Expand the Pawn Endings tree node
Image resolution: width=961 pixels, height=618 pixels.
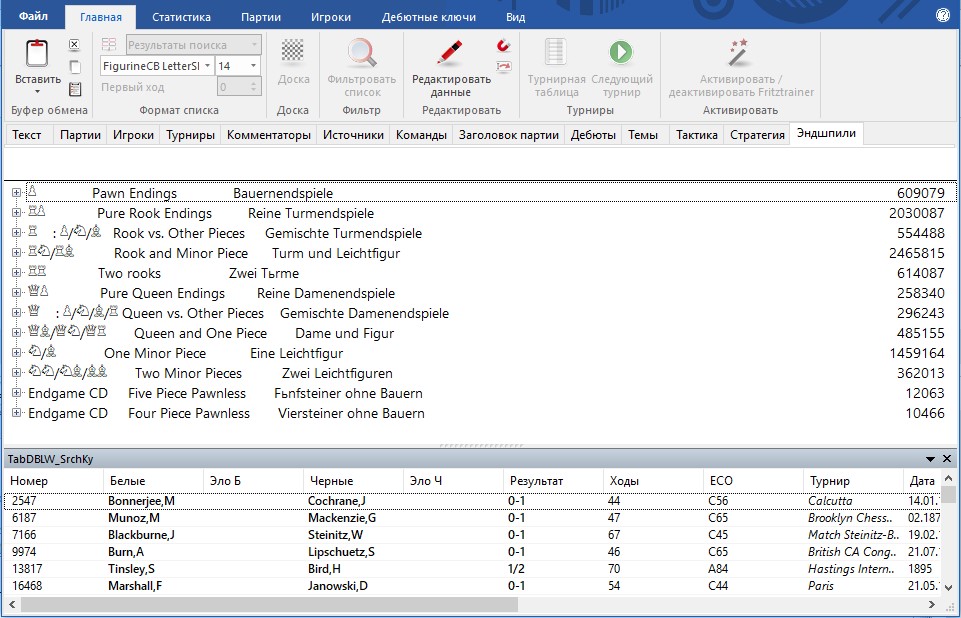(x=16, y=193)
